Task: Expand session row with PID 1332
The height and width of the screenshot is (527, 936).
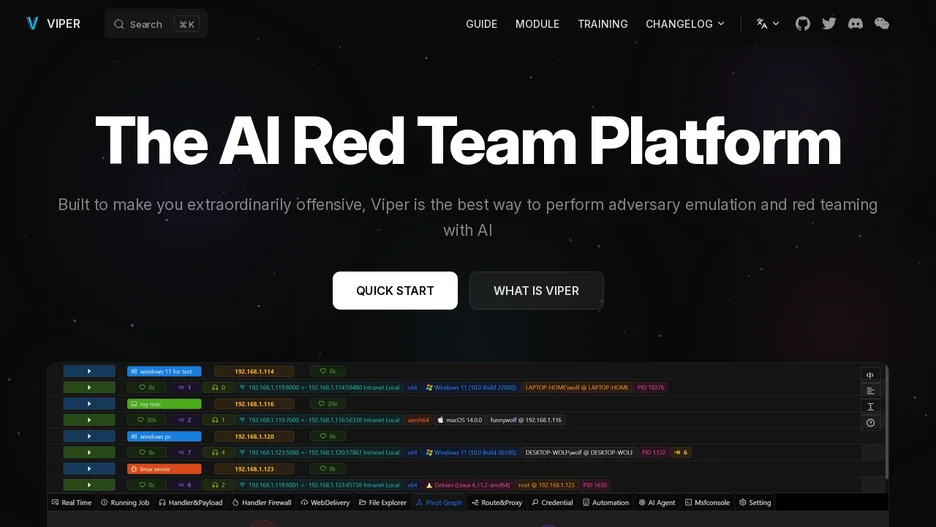Action: (x=89, y=452)
